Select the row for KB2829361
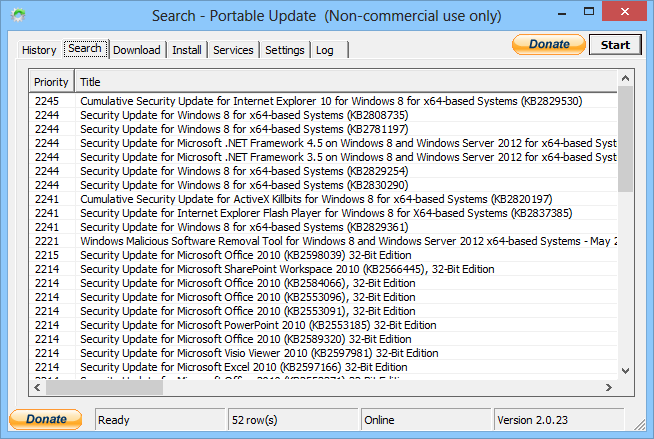The width and height of the screenshot is (654, 439). (323, 227)
